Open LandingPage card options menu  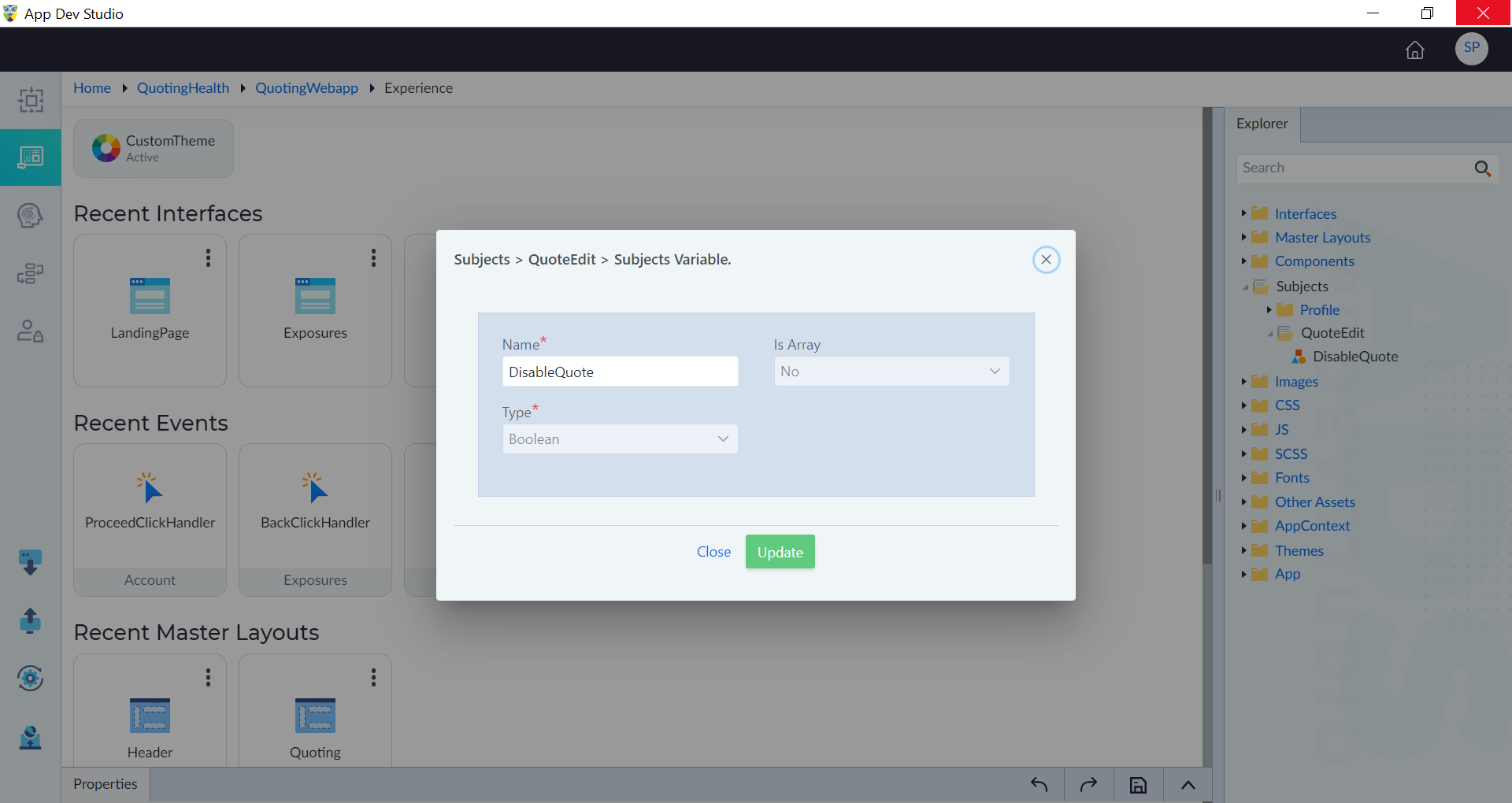pyautogui.click(x=208, y=258)
